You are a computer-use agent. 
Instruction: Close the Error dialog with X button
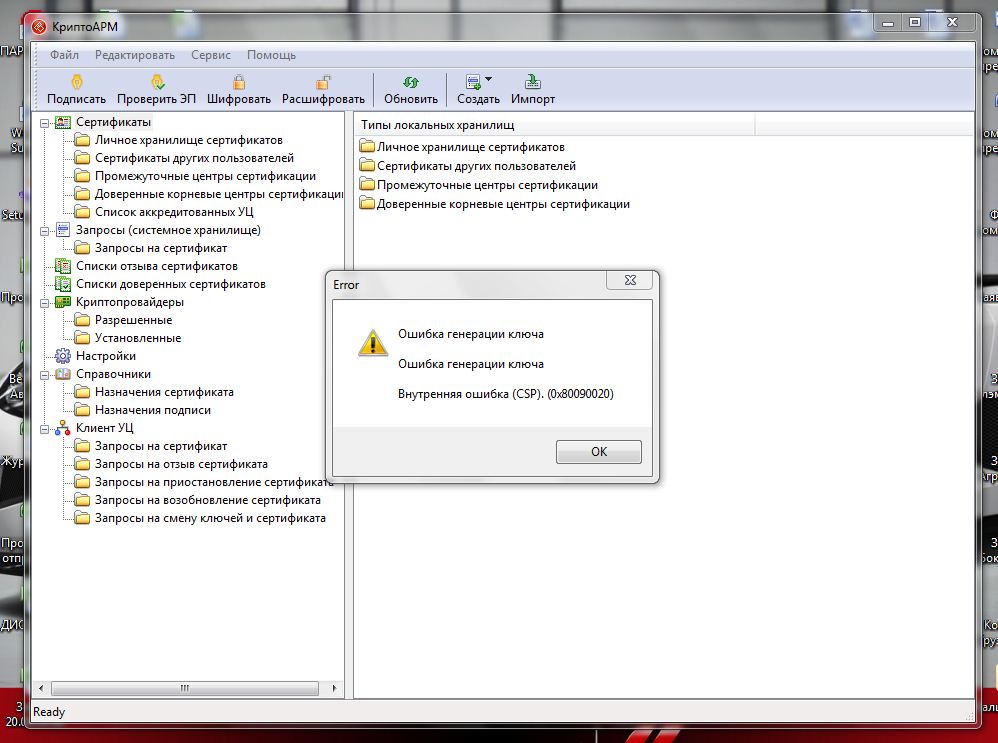[x=628, y=283]
